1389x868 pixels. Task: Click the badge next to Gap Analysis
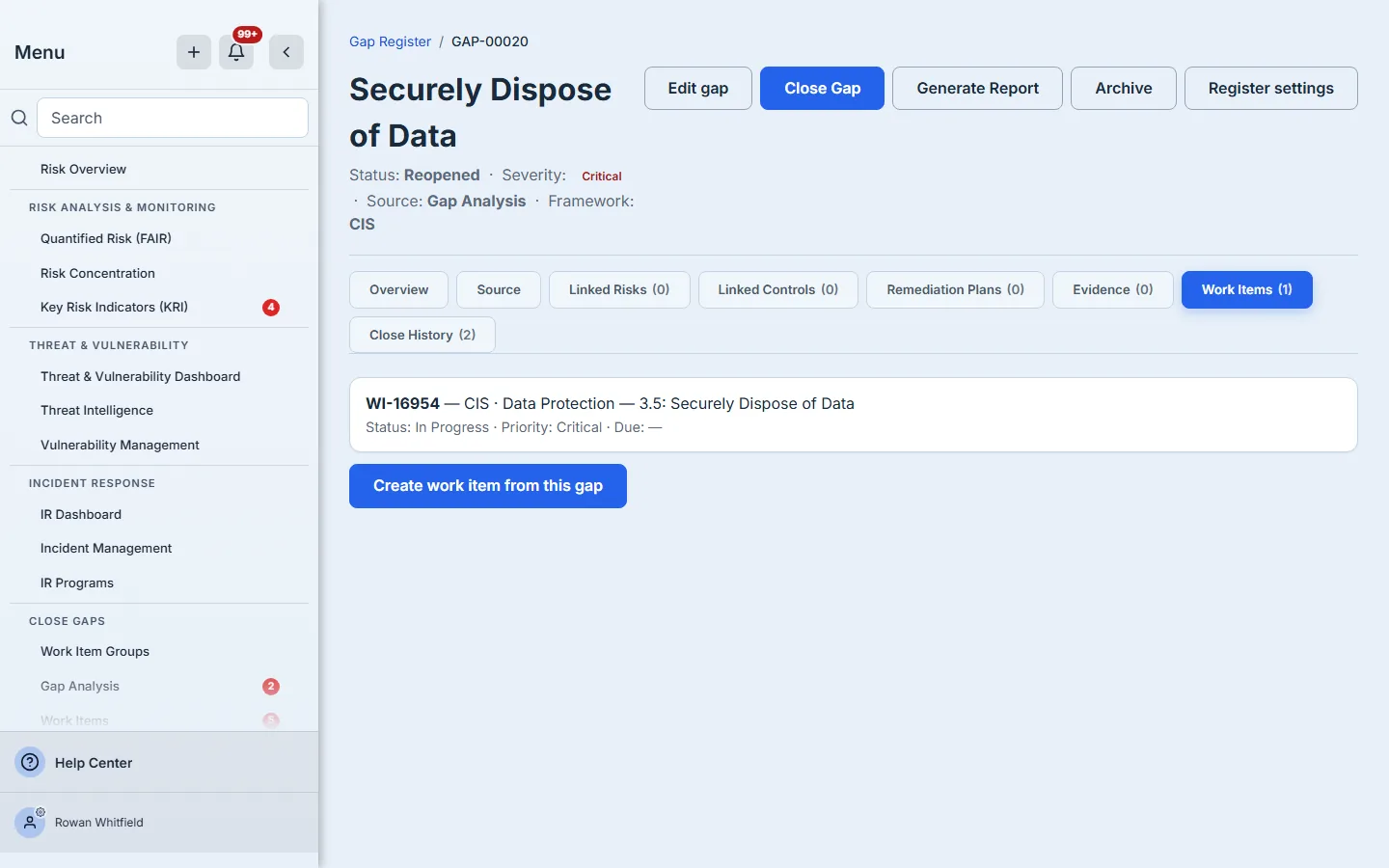pyautogui.click(x=271, y=687)
